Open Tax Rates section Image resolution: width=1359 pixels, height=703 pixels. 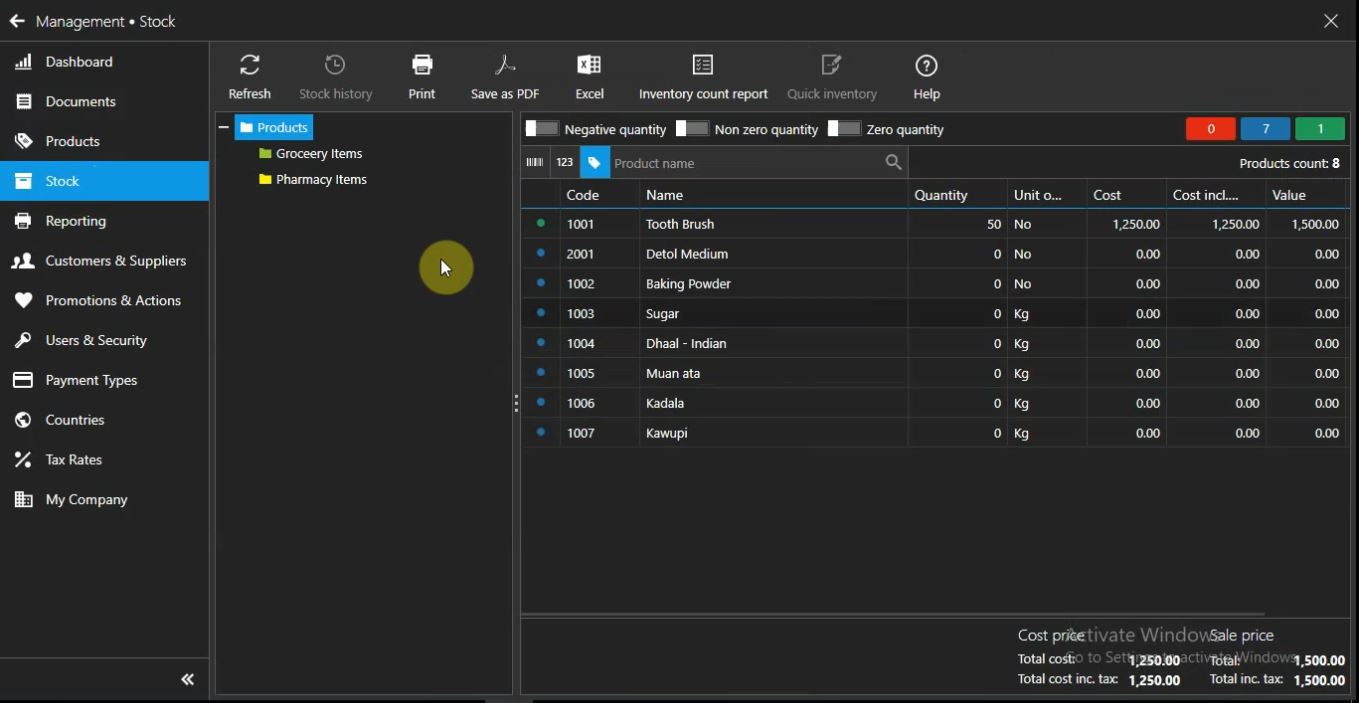105,460
